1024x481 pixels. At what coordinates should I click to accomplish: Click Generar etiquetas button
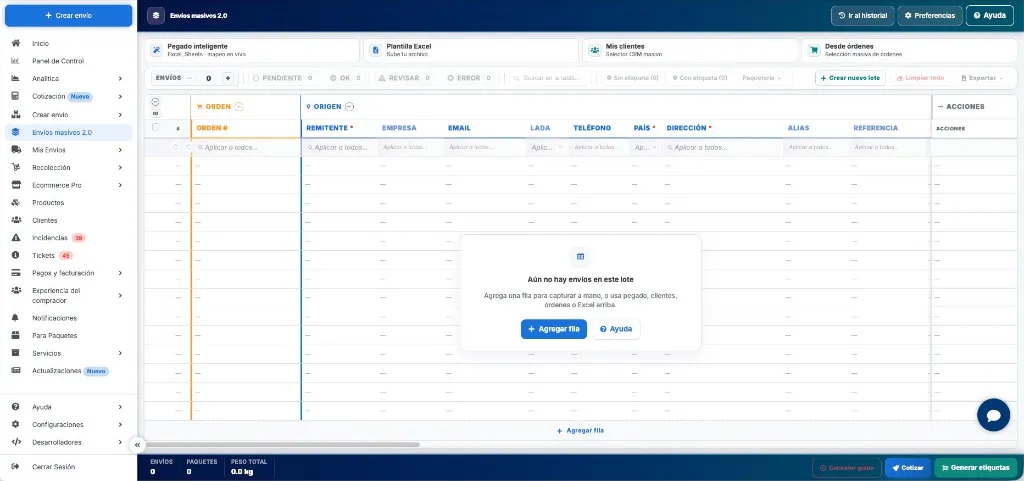[x=976, y=468]
